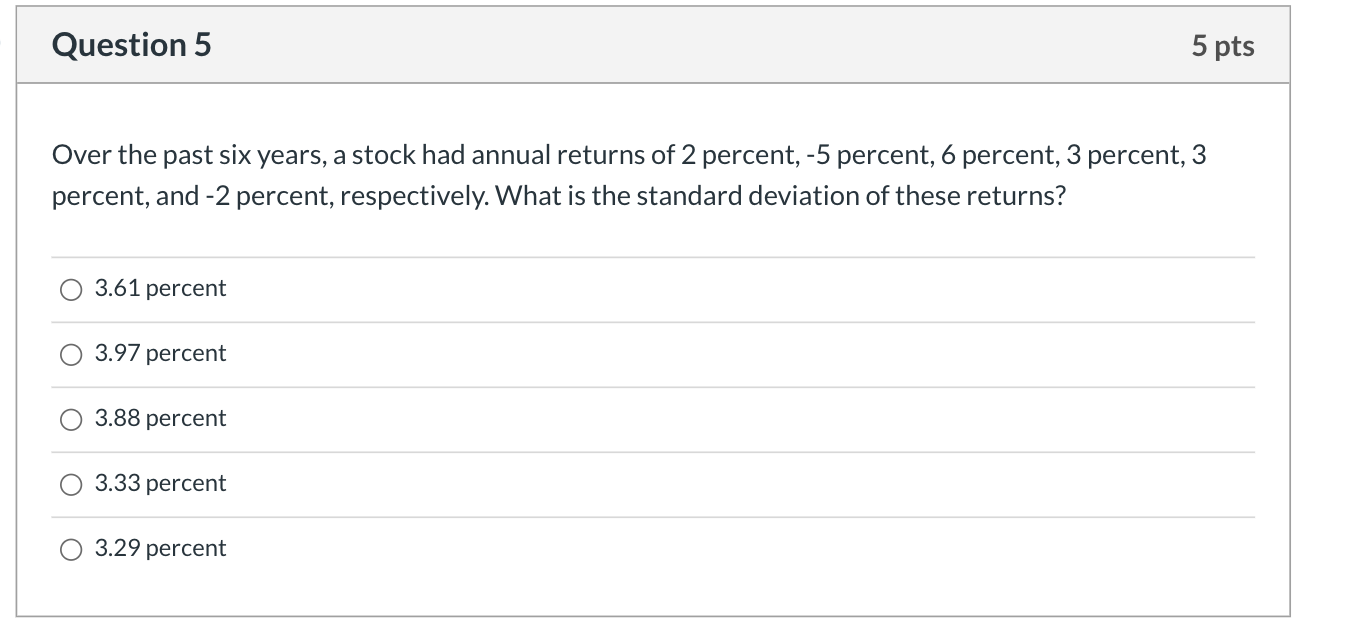Click the question prompt text

coord(628,174)
